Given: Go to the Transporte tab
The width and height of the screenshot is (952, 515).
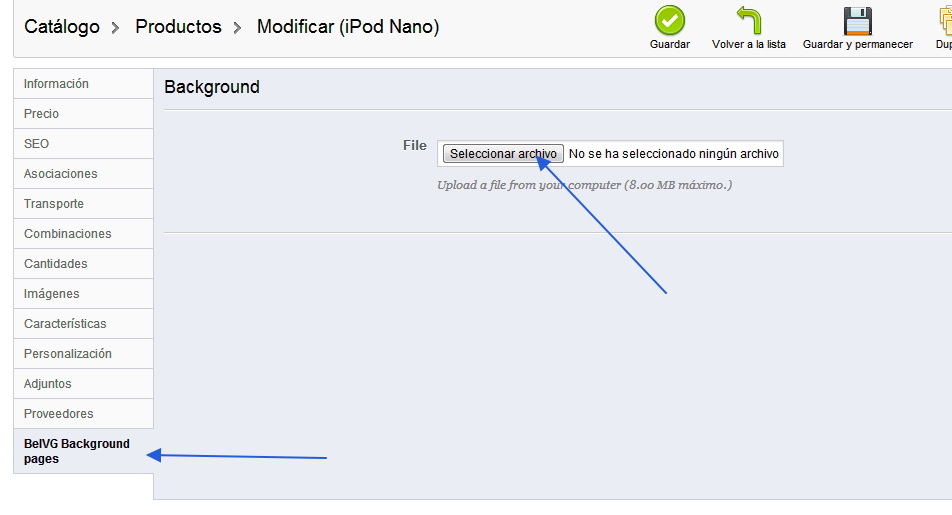Looking at the screenshot, I should (x=54, y=204).
